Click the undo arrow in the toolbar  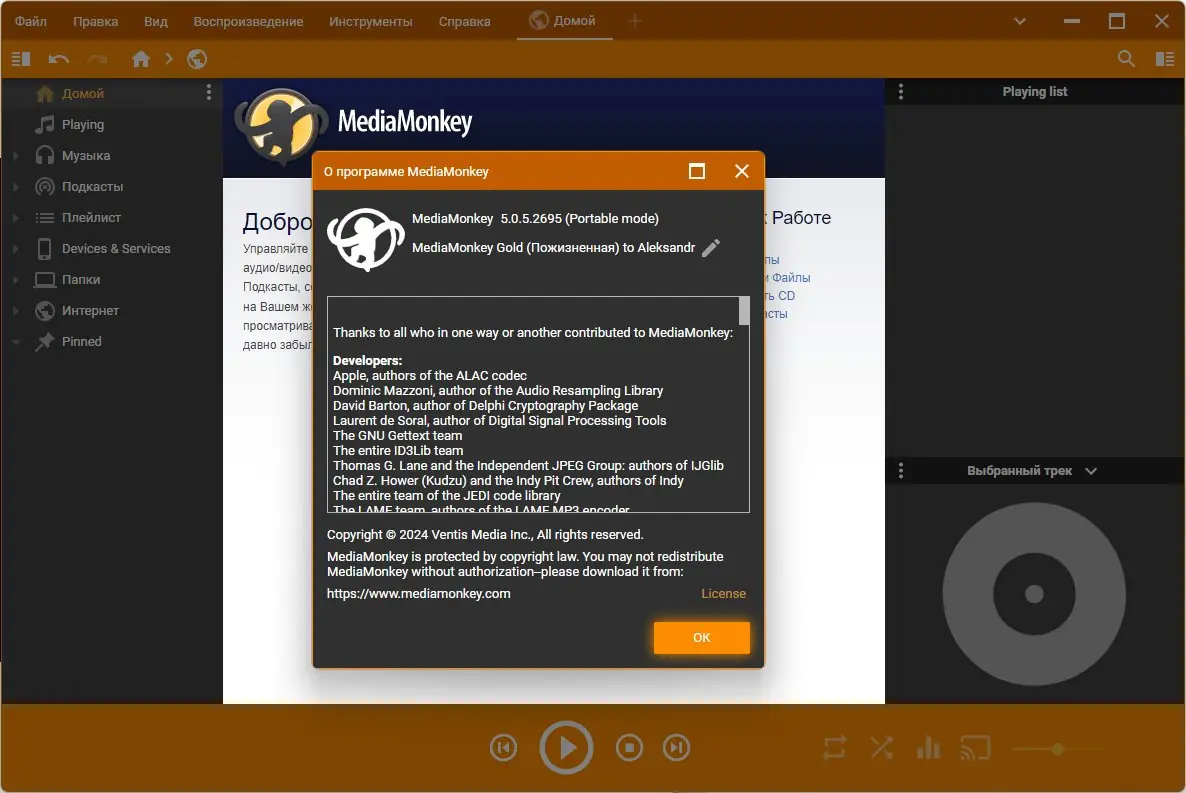[58, 58]
